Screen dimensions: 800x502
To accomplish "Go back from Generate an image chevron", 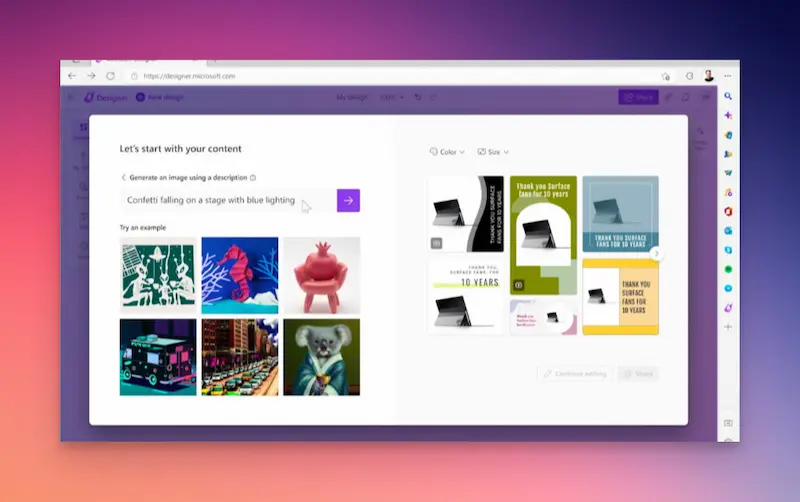I will (x=123, y=178).
